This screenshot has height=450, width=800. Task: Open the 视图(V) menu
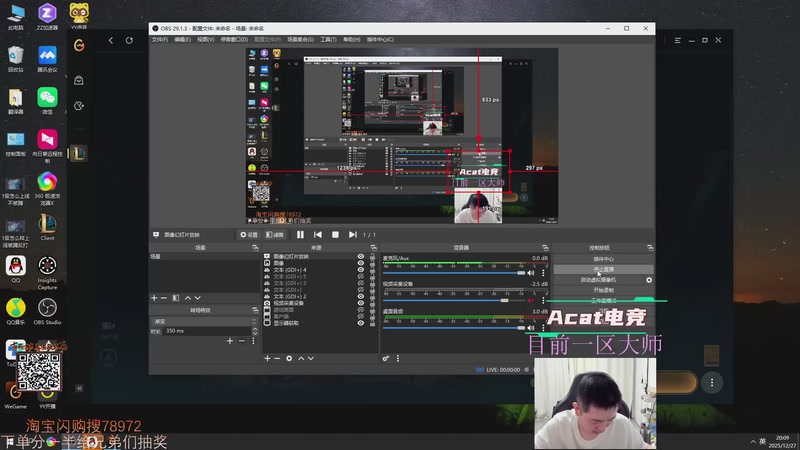[x=206, y=40]
